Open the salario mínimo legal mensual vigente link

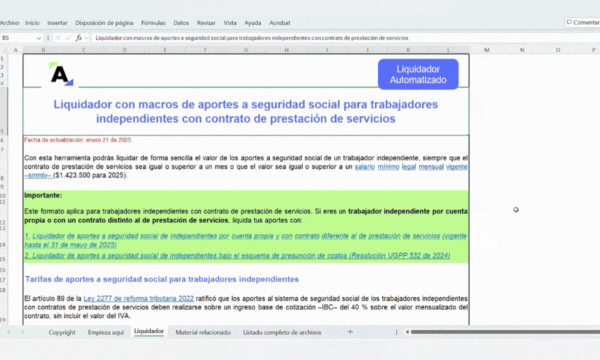pos(411,167)
